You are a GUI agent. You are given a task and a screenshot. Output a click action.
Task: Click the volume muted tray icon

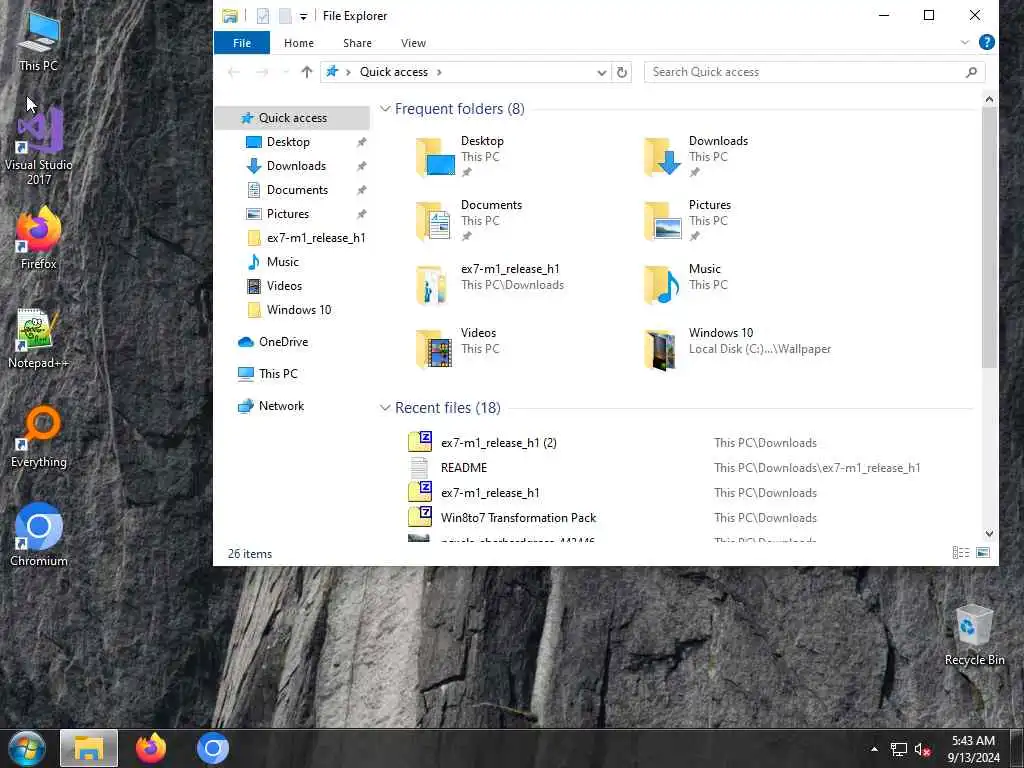922,750
